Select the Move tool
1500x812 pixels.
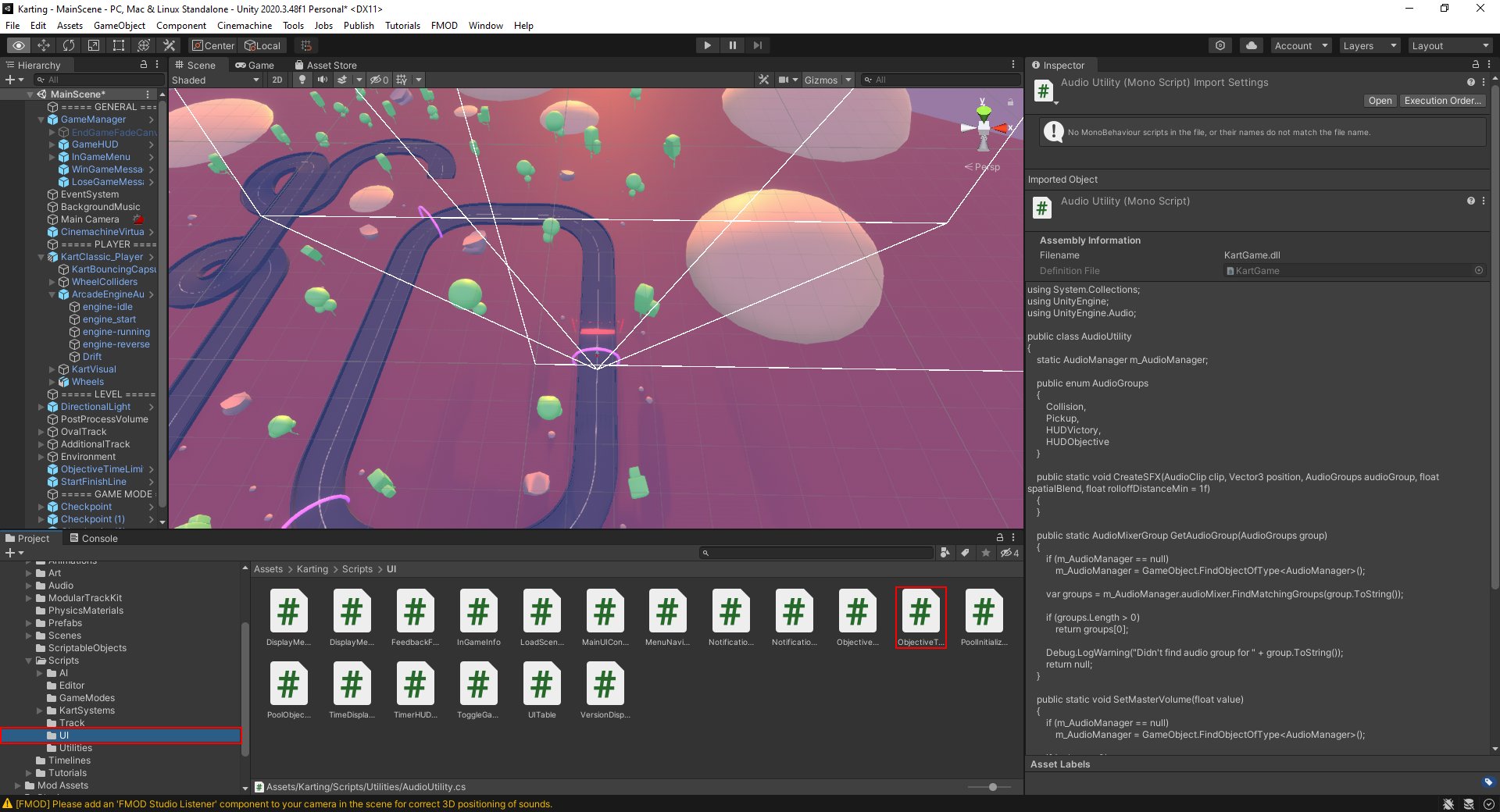44,45
